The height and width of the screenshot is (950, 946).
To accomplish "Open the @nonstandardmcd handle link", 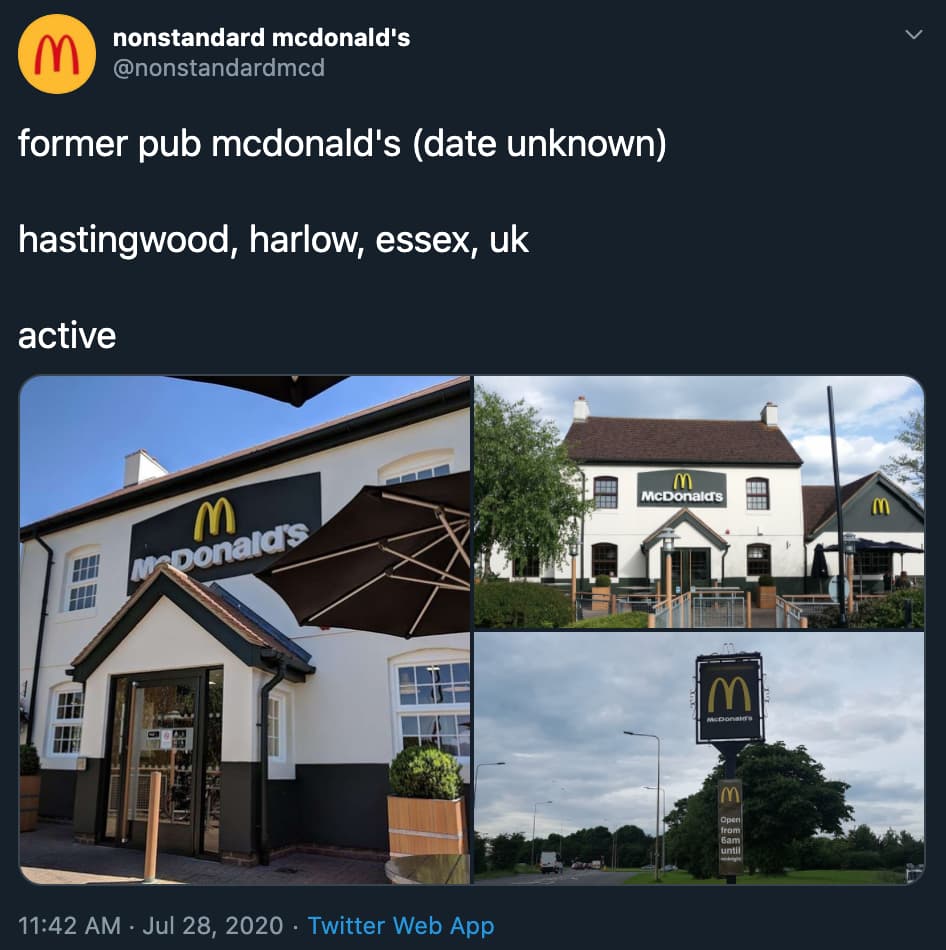I will (x=219, y=67).
